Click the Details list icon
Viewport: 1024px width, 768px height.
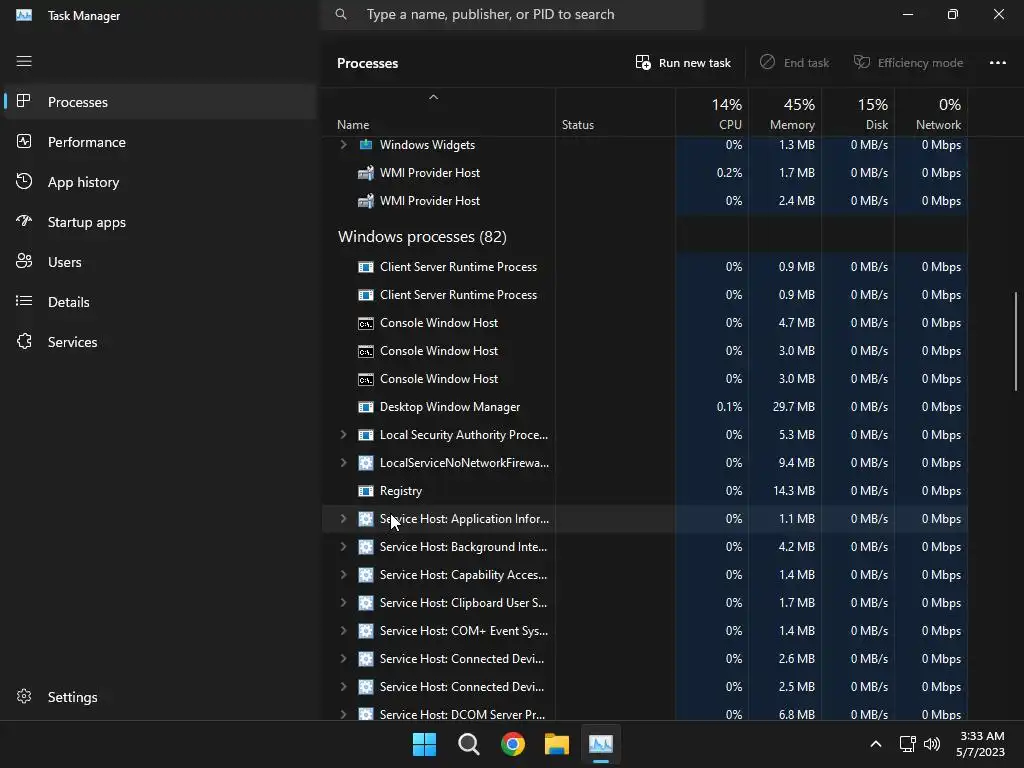(24, 301)
